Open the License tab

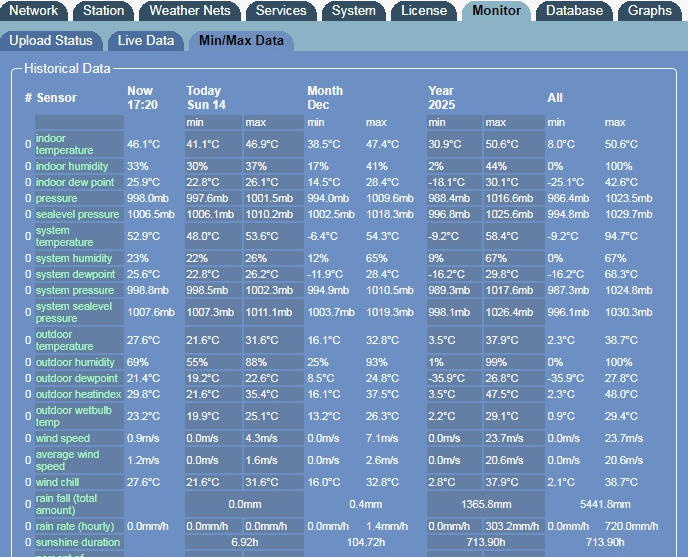click(x=424, y=11)
